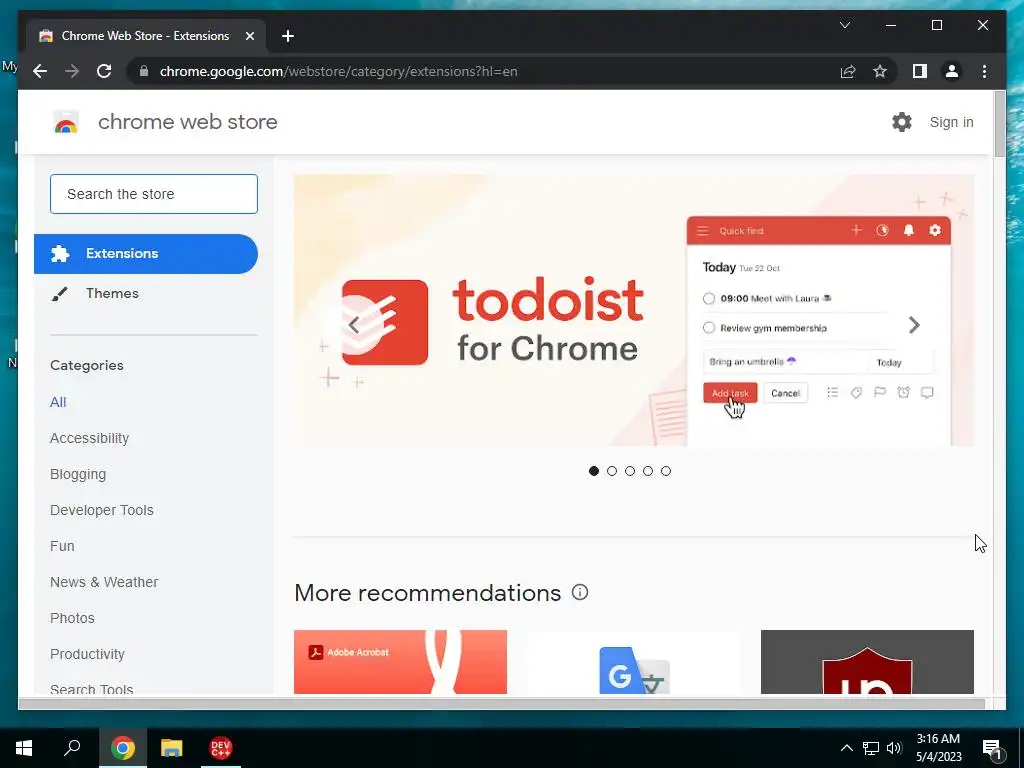Open the Google Translate extension card
1024x768 pixels.
633,662
